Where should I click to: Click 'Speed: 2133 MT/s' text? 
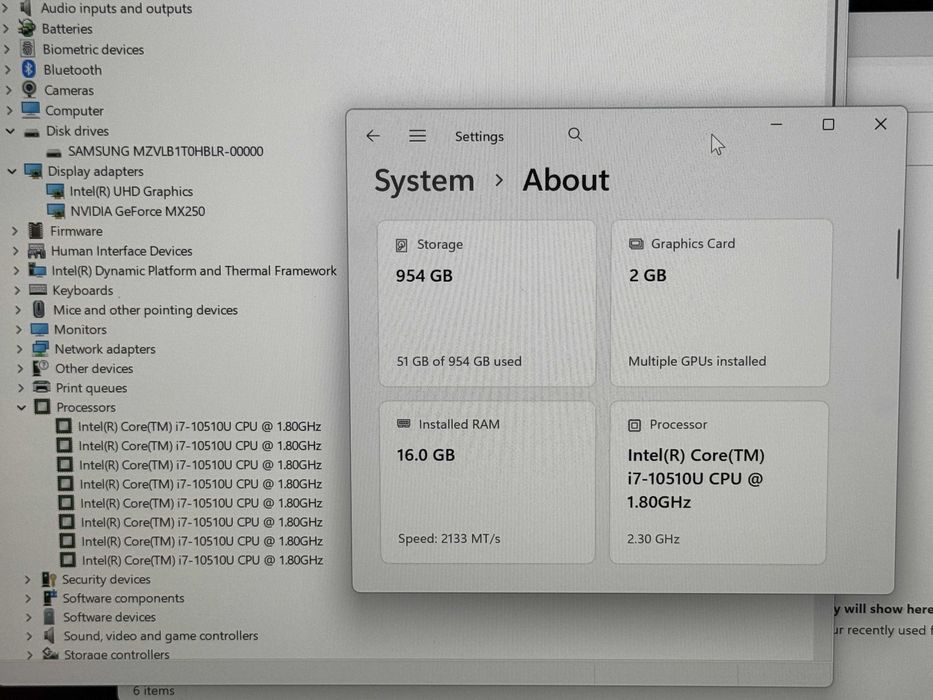(449, 539)
